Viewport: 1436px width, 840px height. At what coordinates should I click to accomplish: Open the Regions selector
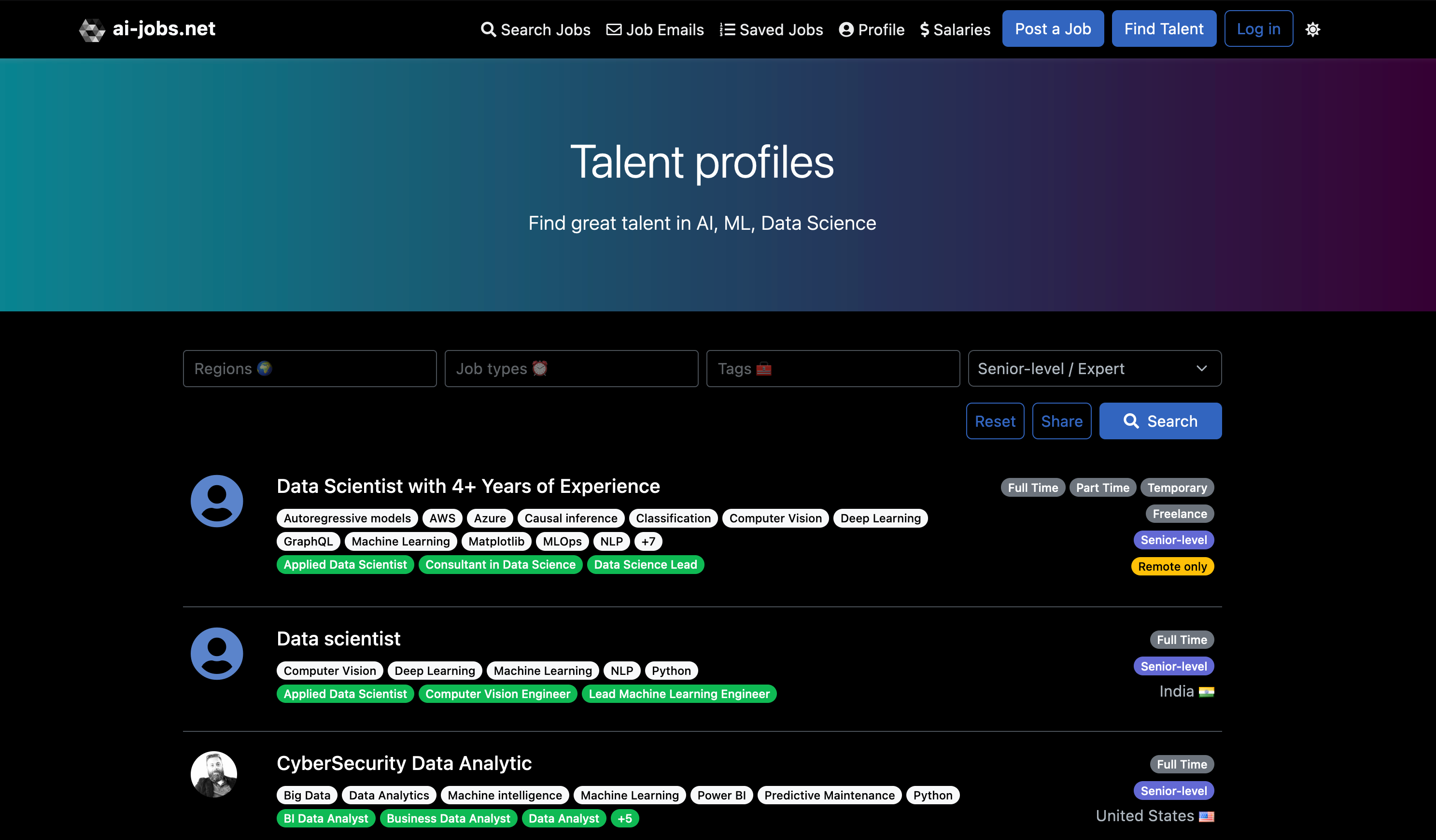310,368
